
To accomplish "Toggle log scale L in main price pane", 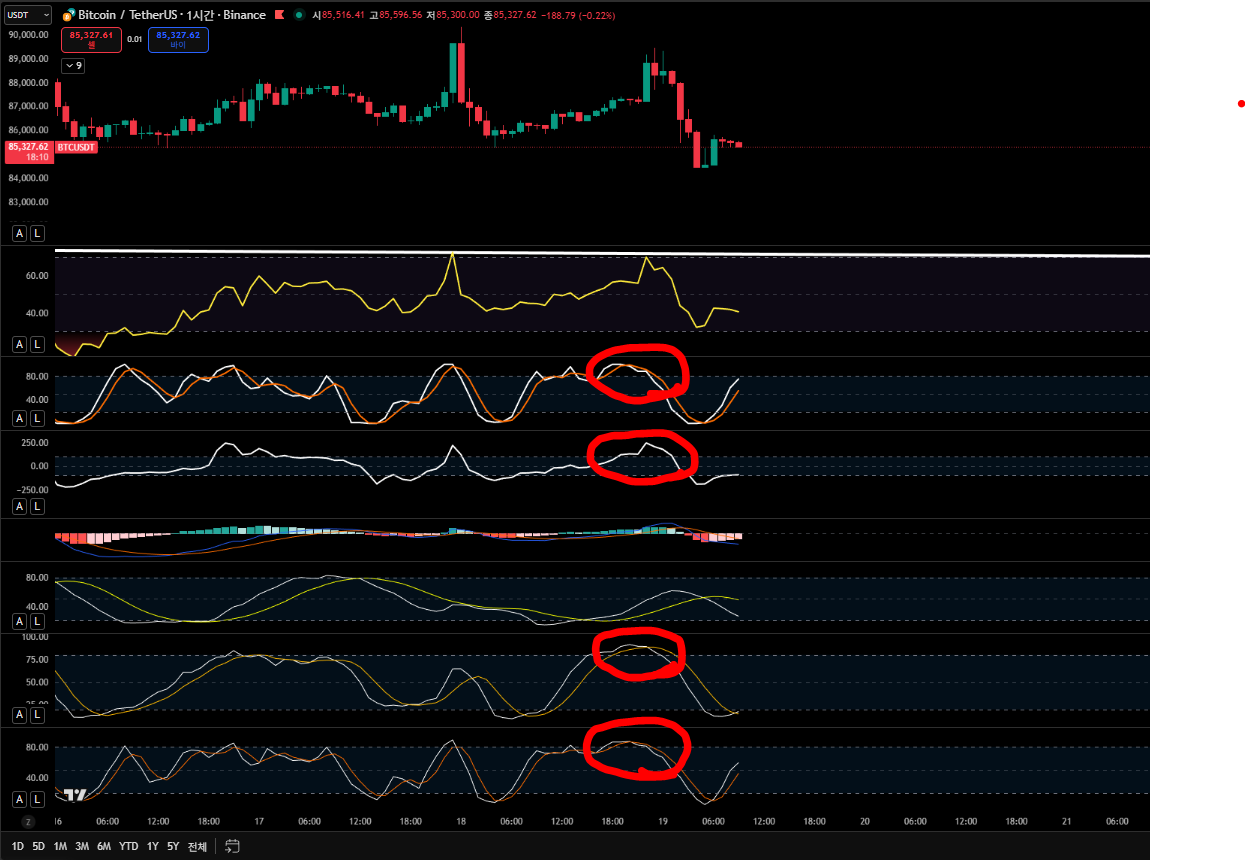I will 37,233.
